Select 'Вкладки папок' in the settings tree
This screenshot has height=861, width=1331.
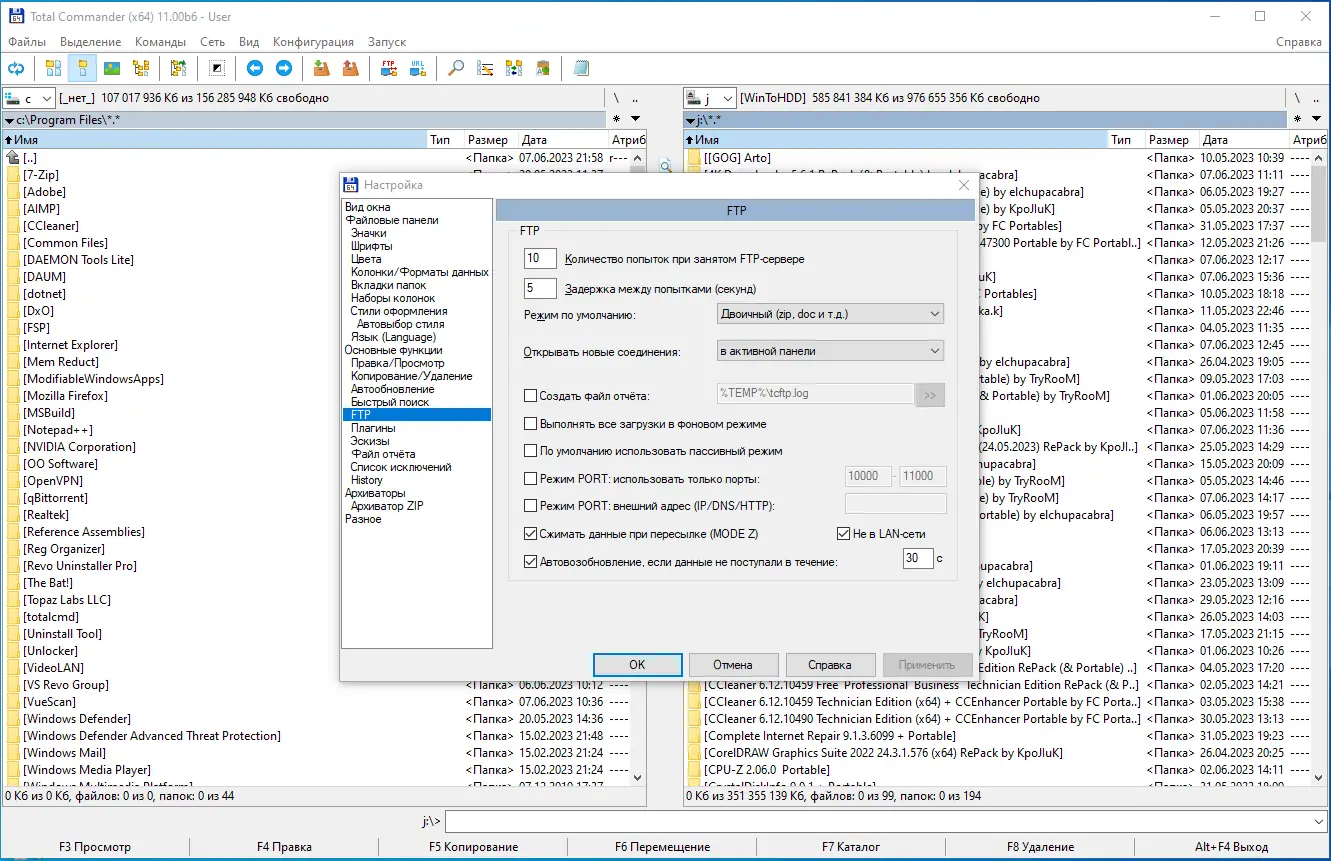[389, 285]
